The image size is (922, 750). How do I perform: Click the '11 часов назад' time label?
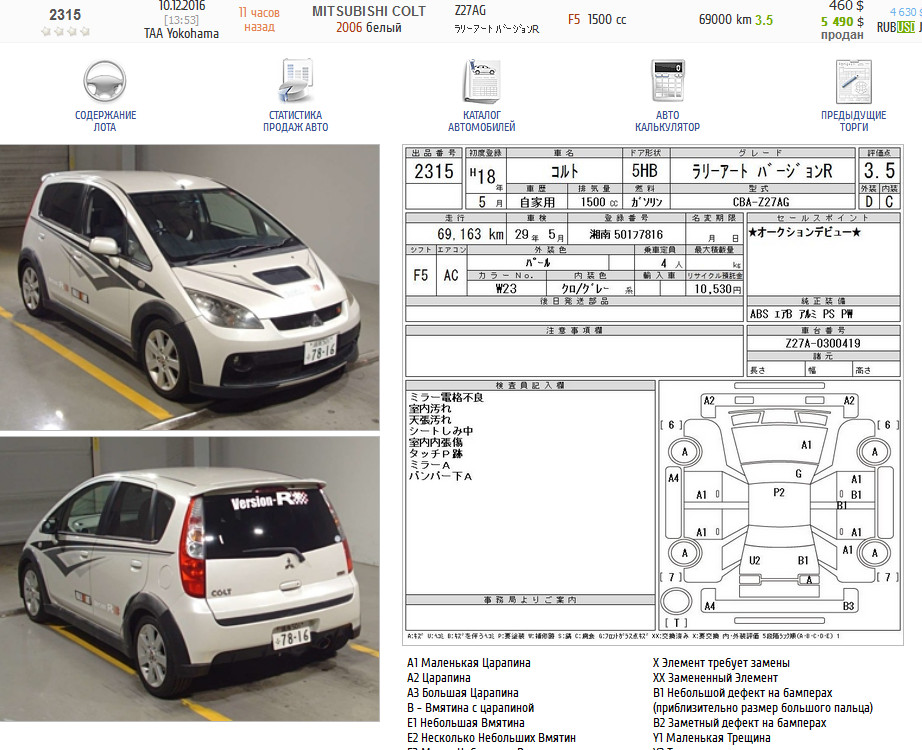click(259, 20)
